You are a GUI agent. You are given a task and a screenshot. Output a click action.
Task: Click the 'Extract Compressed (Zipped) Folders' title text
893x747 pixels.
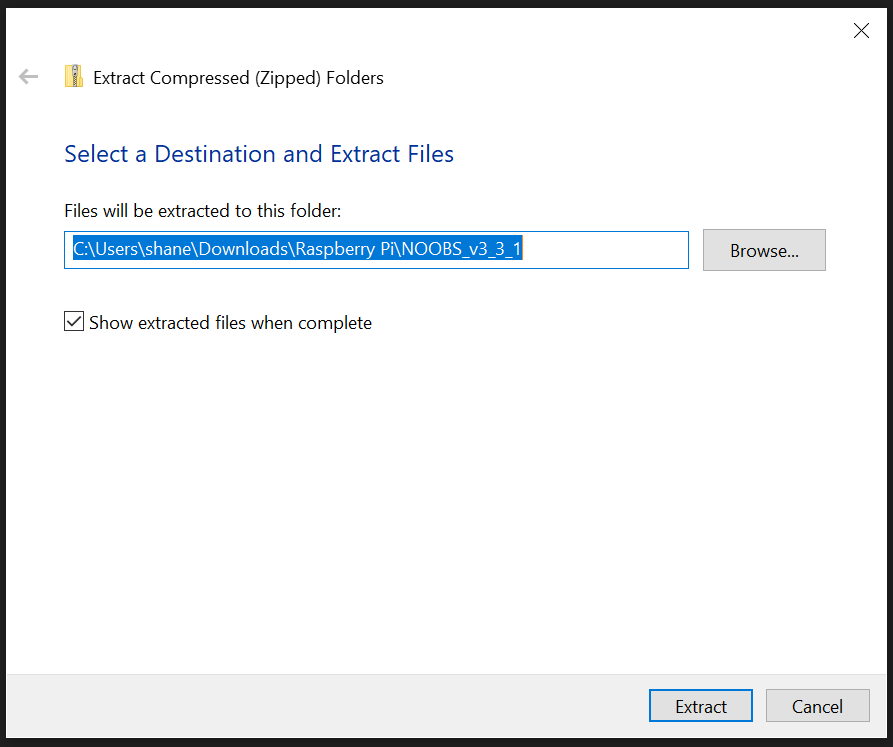click(238, 78)
